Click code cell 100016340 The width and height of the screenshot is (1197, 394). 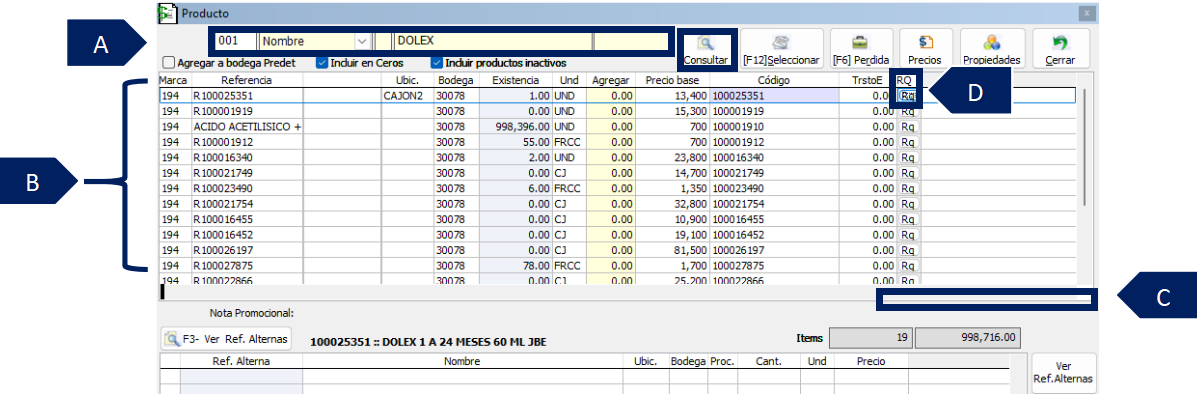click(x=774, y=157)
